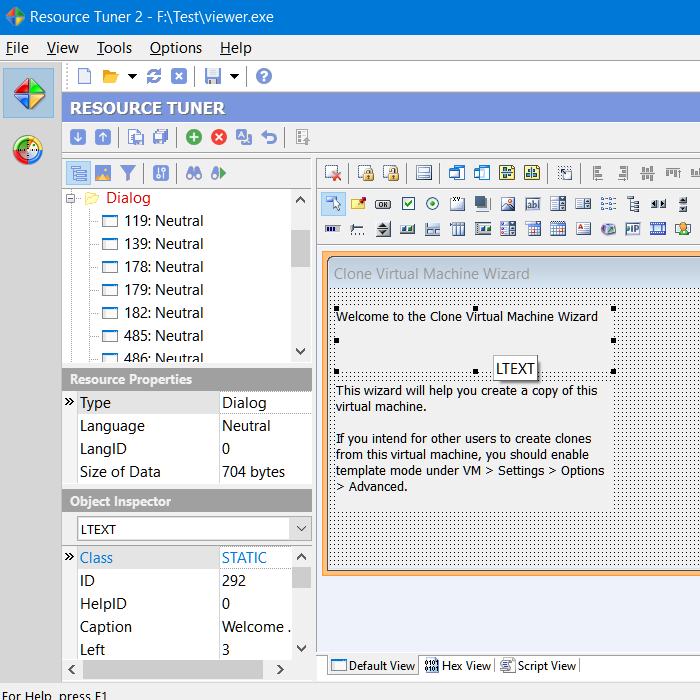Close the current file with the blue X icon

[x=179, y=76]
